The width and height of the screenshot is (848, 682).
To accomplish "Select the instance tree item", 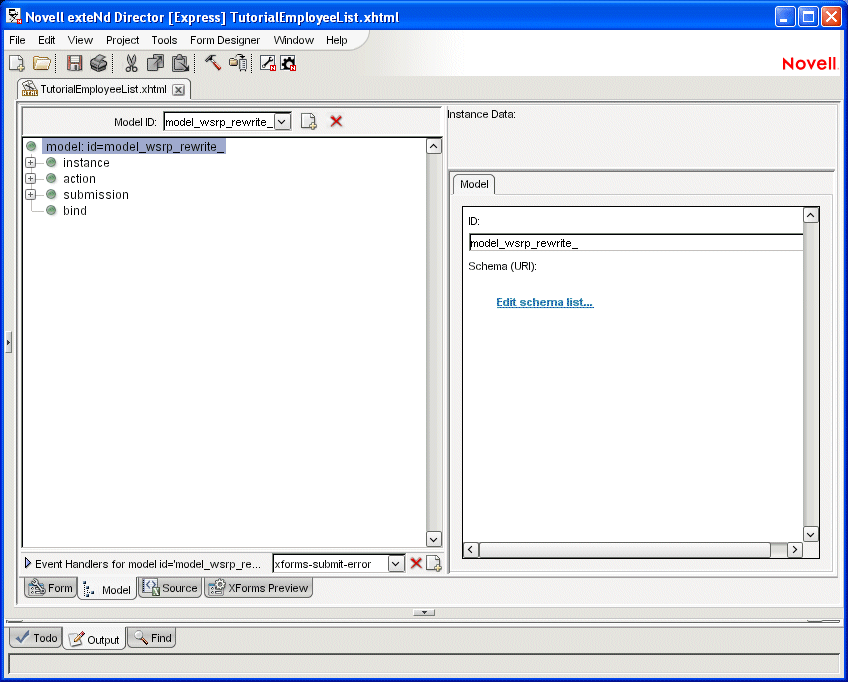I will 86,162.
